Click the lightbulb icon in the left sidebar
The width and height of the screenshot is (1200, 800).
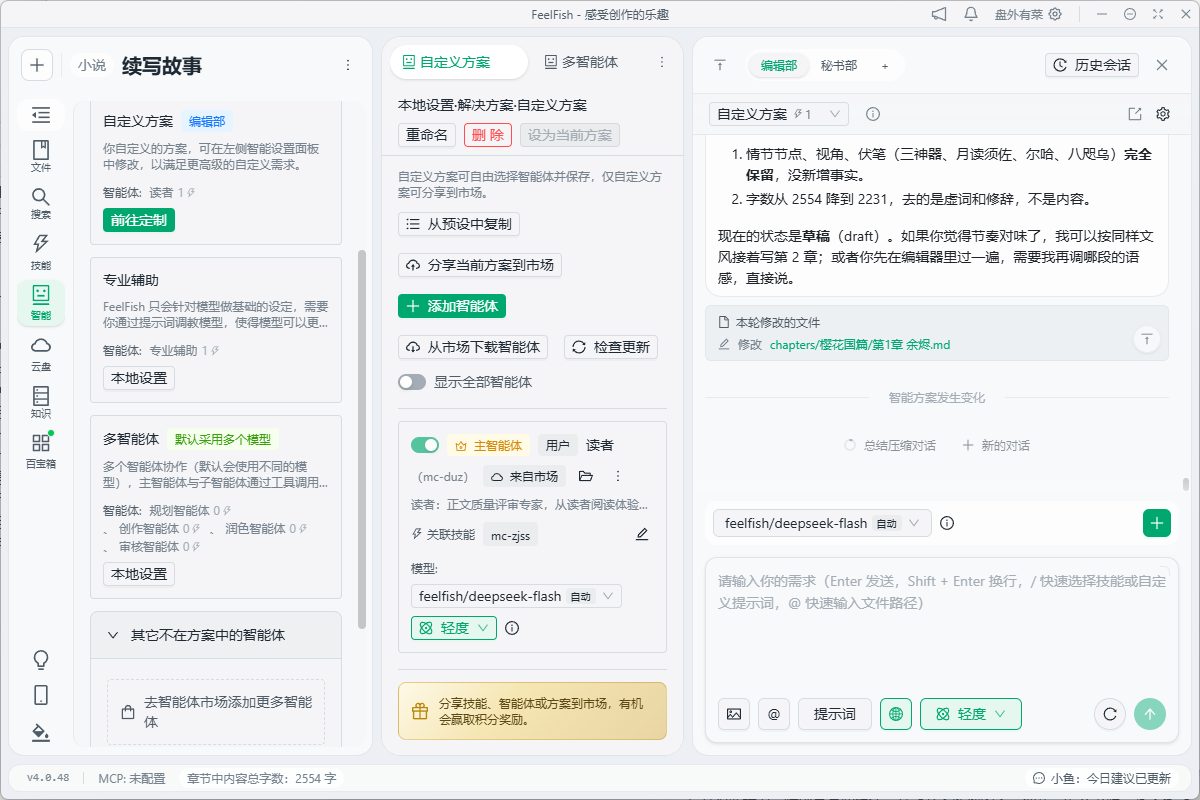coord(41,659)
